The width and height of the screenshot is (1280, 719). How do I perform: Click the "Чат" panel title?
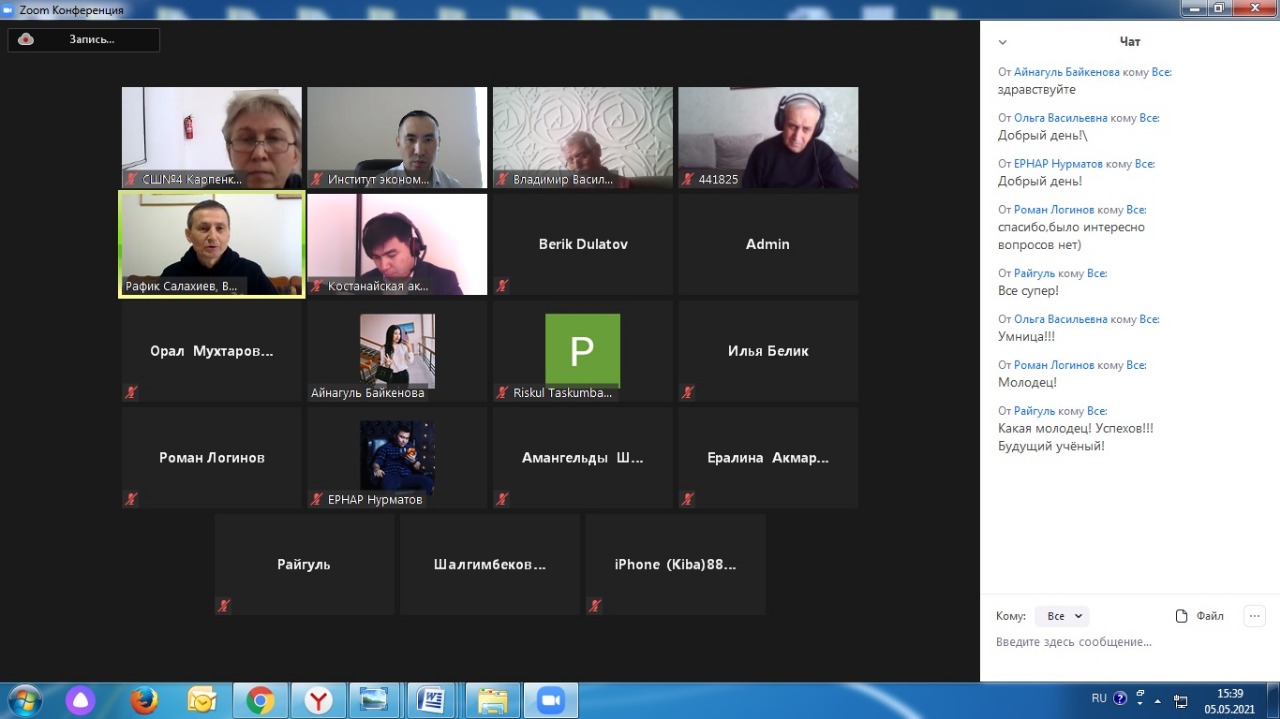(1130, 42)
